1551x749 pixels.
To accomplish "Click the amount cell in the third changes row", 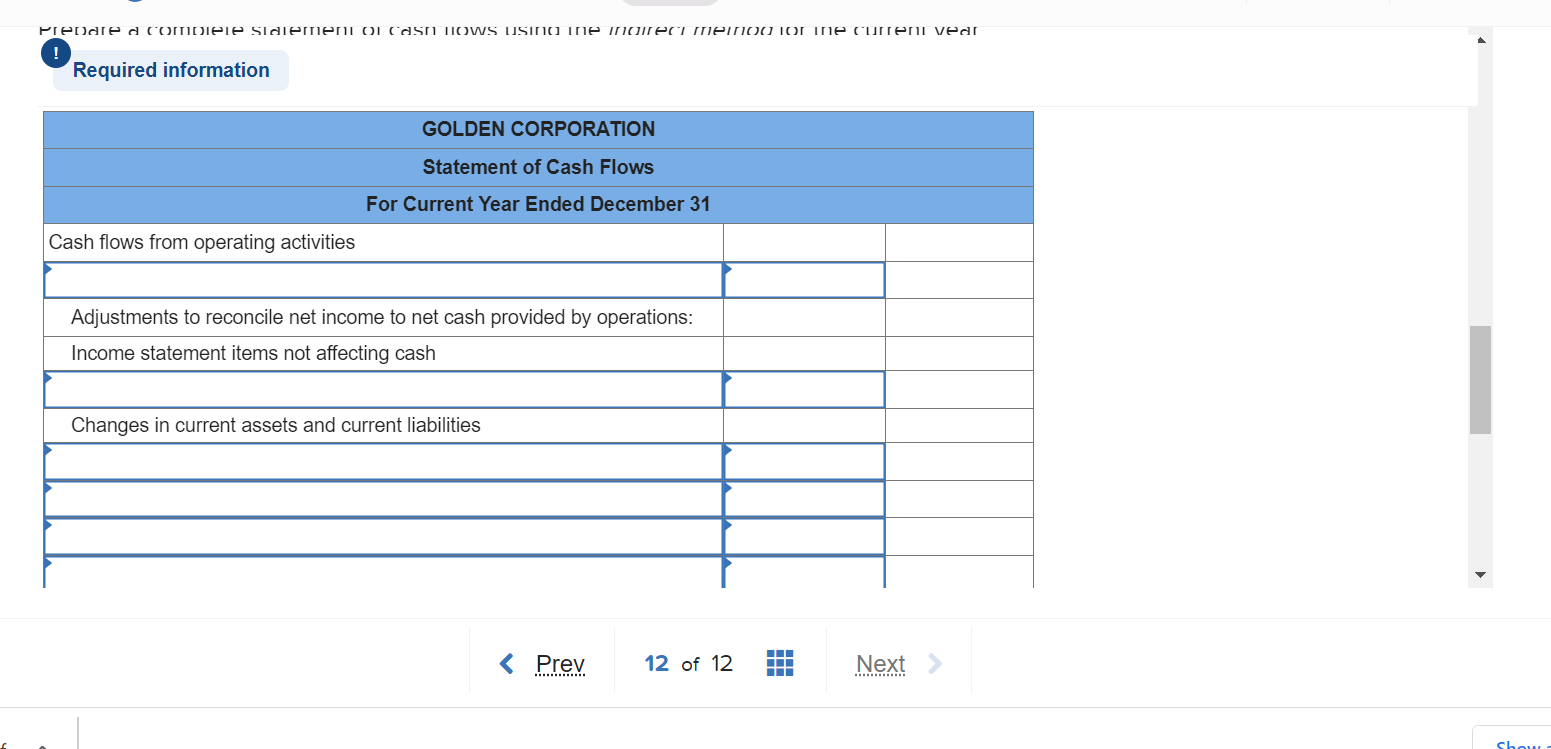I will tap(804, 536).
